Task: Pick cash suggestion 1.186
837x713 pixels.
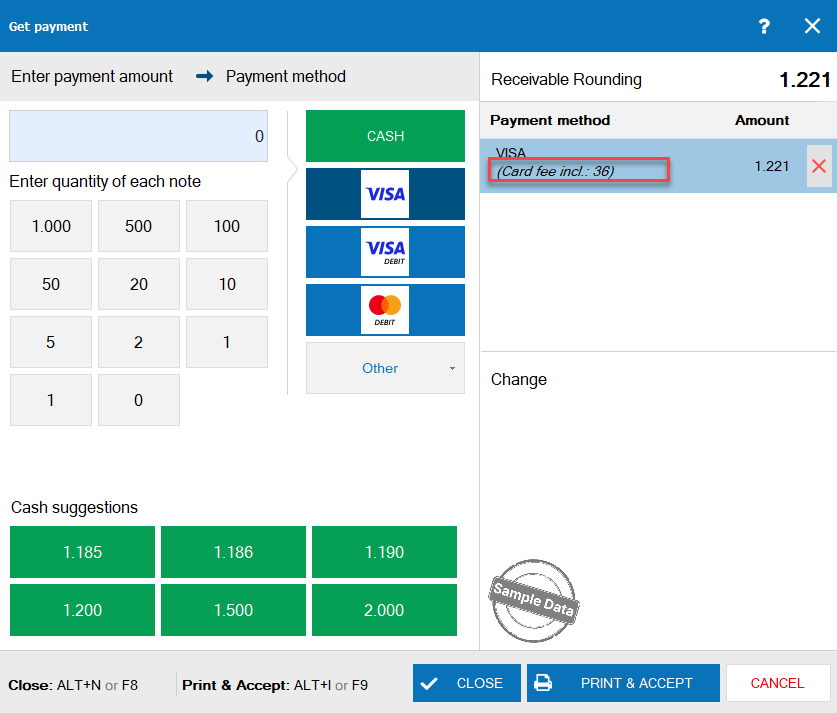Action: coord(233,552)
